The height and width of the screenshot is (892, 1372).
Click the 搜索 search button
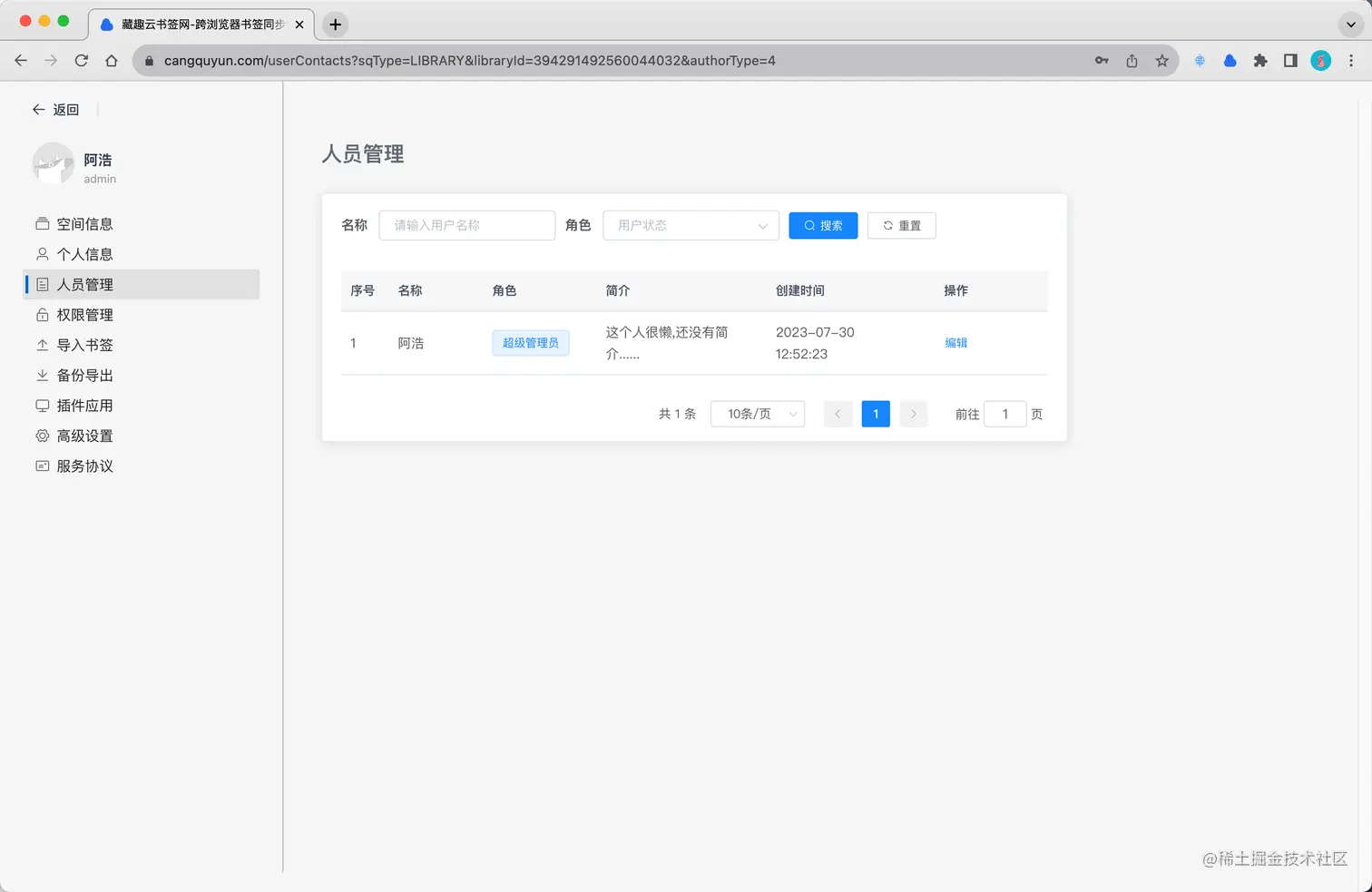point(822,225)
